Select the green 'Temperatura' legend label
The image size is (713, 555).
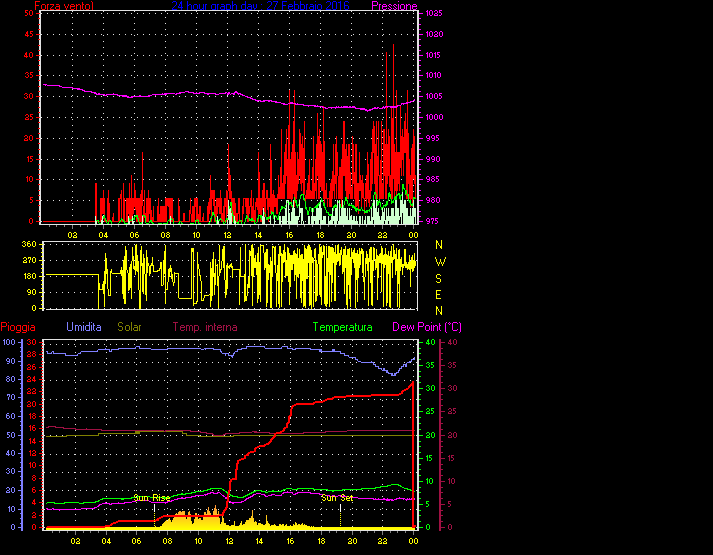point(342,327)
